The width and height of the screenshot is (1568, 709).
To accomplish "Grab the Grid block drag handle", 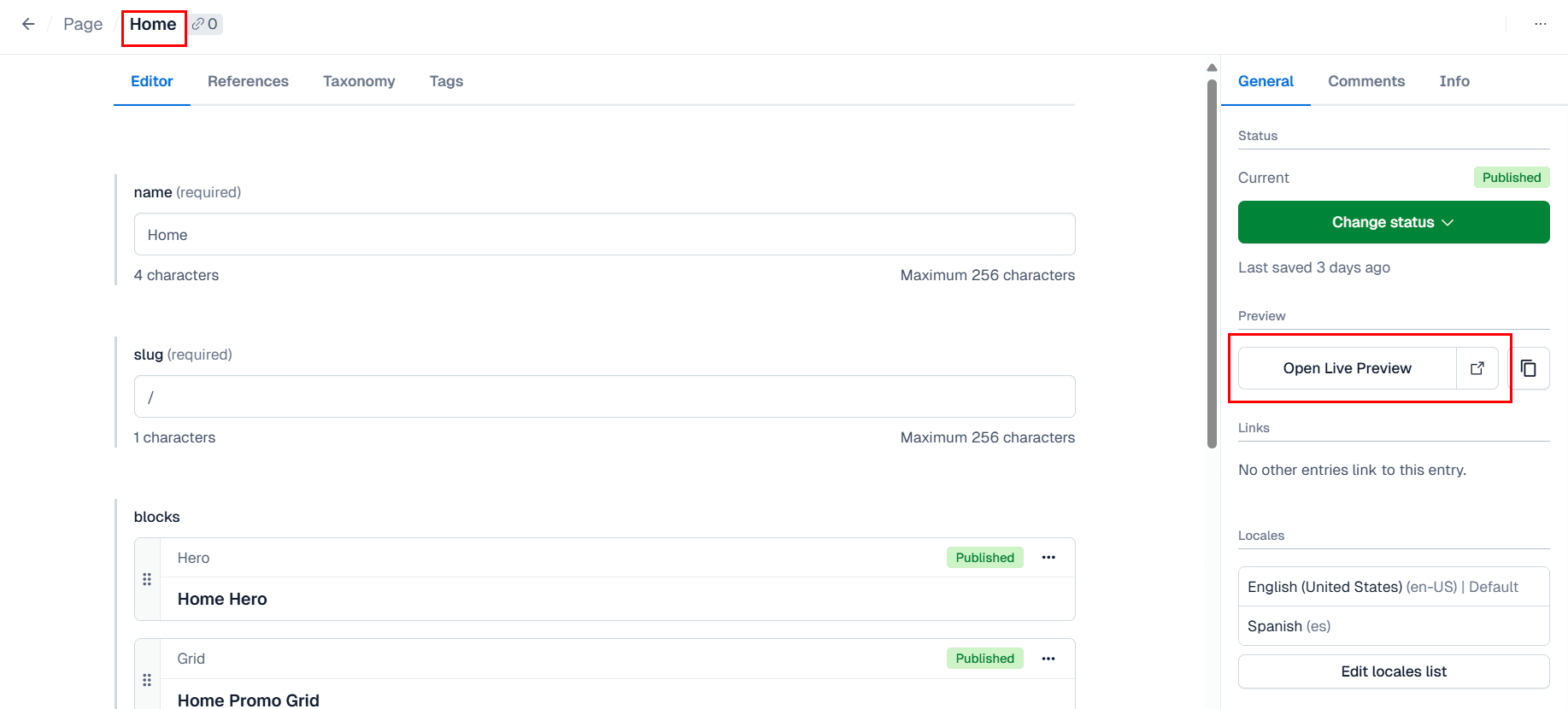I will click(x=147, y=680).
